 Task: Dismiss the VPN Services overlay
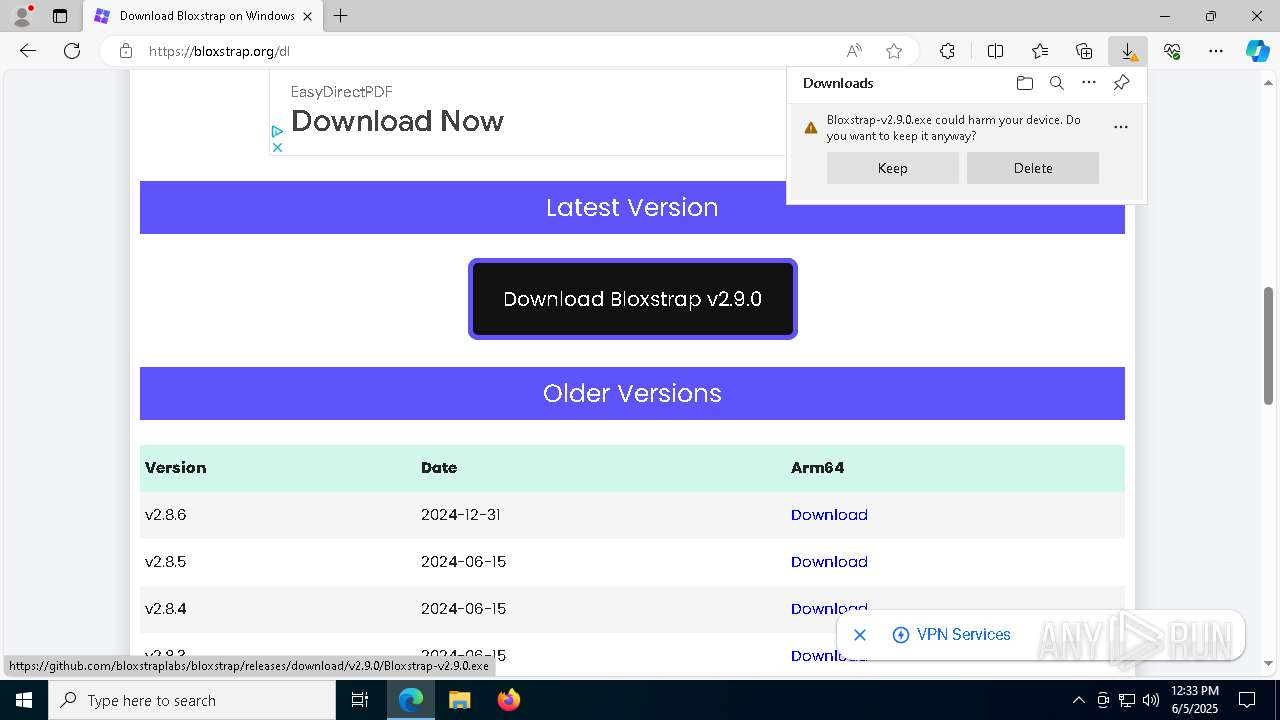click(860, 635)
